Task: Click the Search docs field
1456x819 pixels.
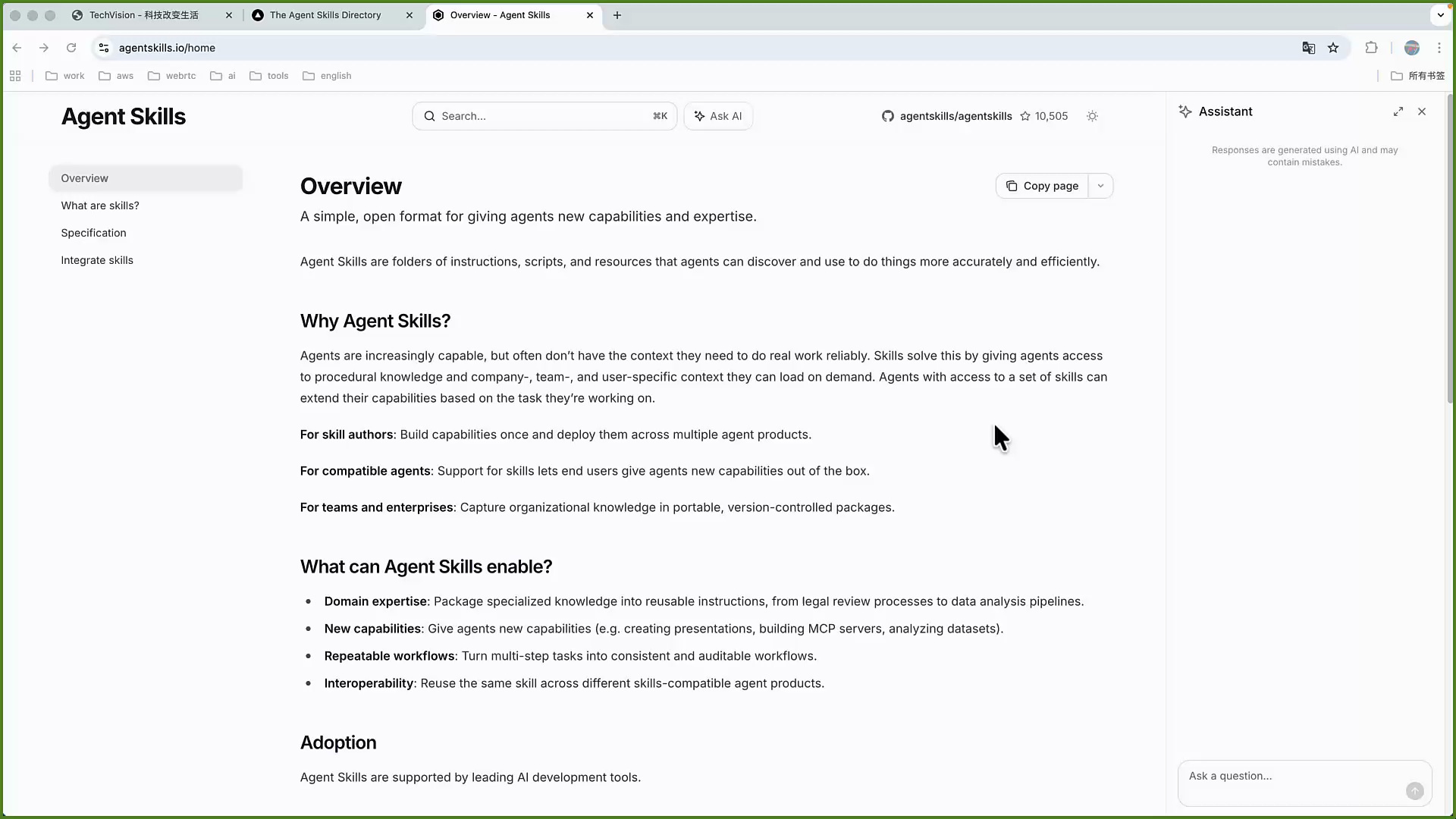Action: [544, 116]
